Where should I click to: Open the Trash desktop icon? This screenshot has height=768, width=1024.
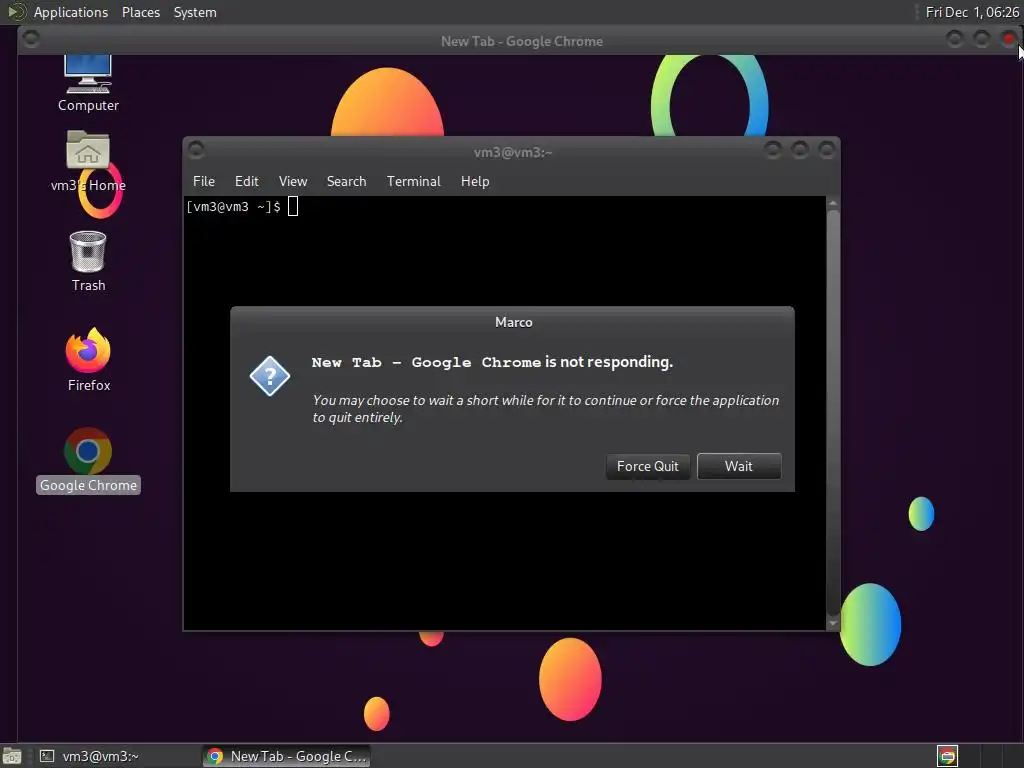click(x=88, y=261)
